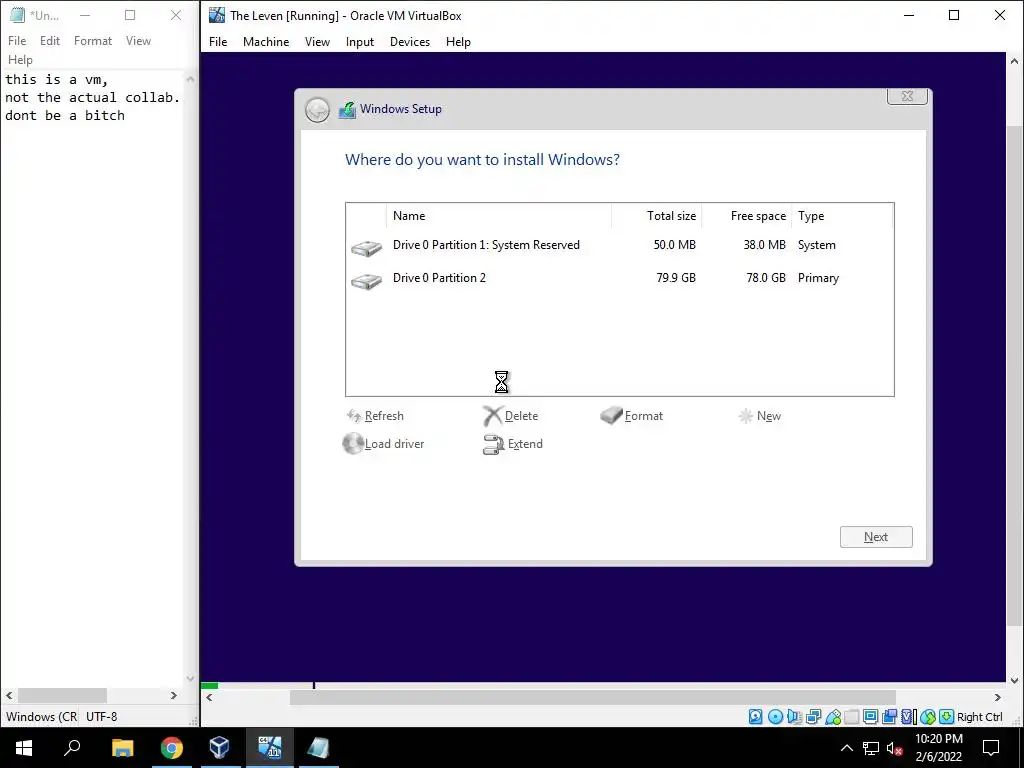Select the Drive 0 Partition 2 row
1024x768 pixels.
click(x=619, y=278)
